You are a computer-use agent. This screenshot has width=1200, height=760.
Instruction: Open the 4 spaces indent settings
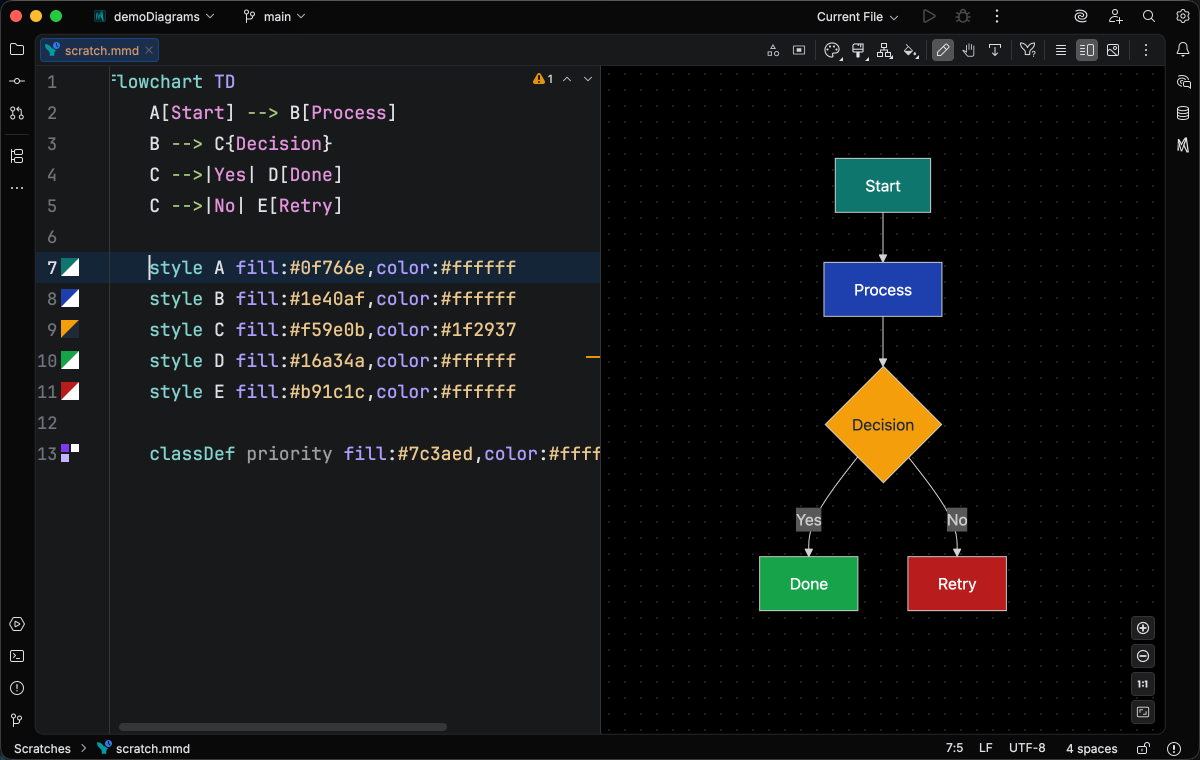coord(1092,748)
